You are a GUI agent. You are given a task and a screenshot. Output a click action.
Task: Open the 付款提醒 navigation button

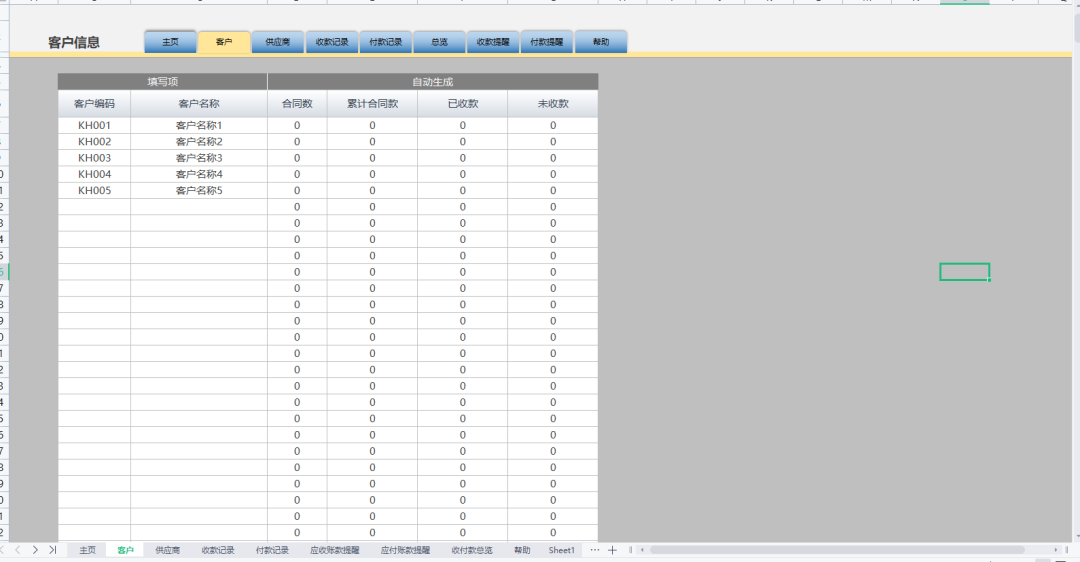pos(547,41)
